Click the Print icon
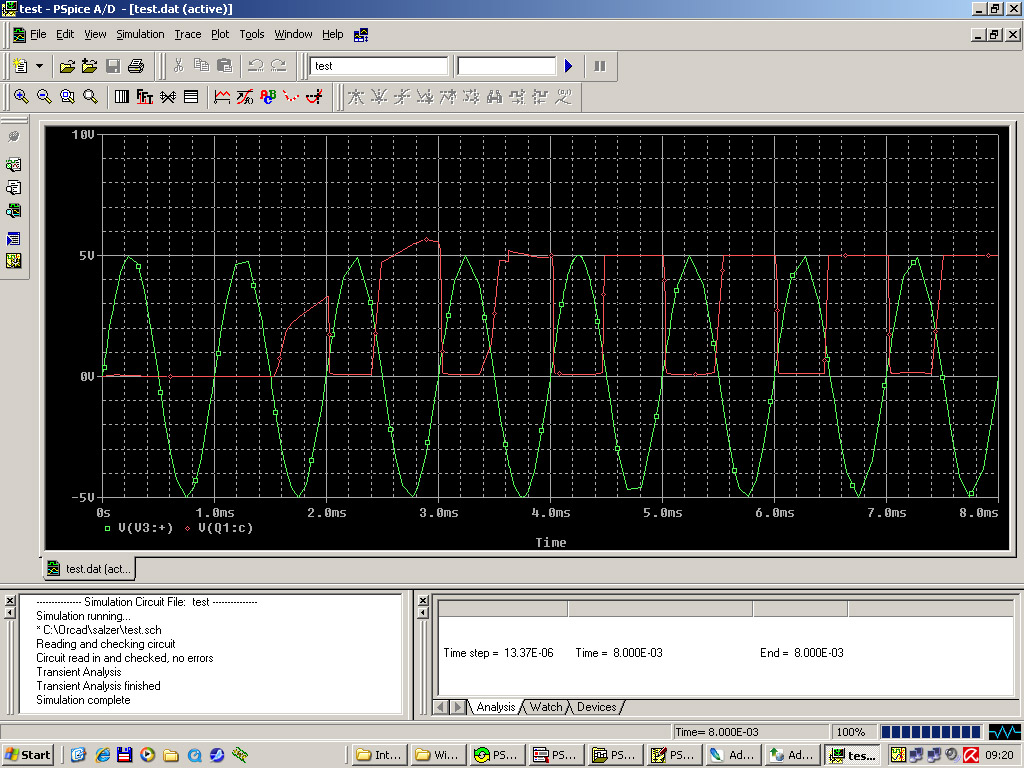The width and height of the screenshot is (1024, 768). click(x=136, y=66)
